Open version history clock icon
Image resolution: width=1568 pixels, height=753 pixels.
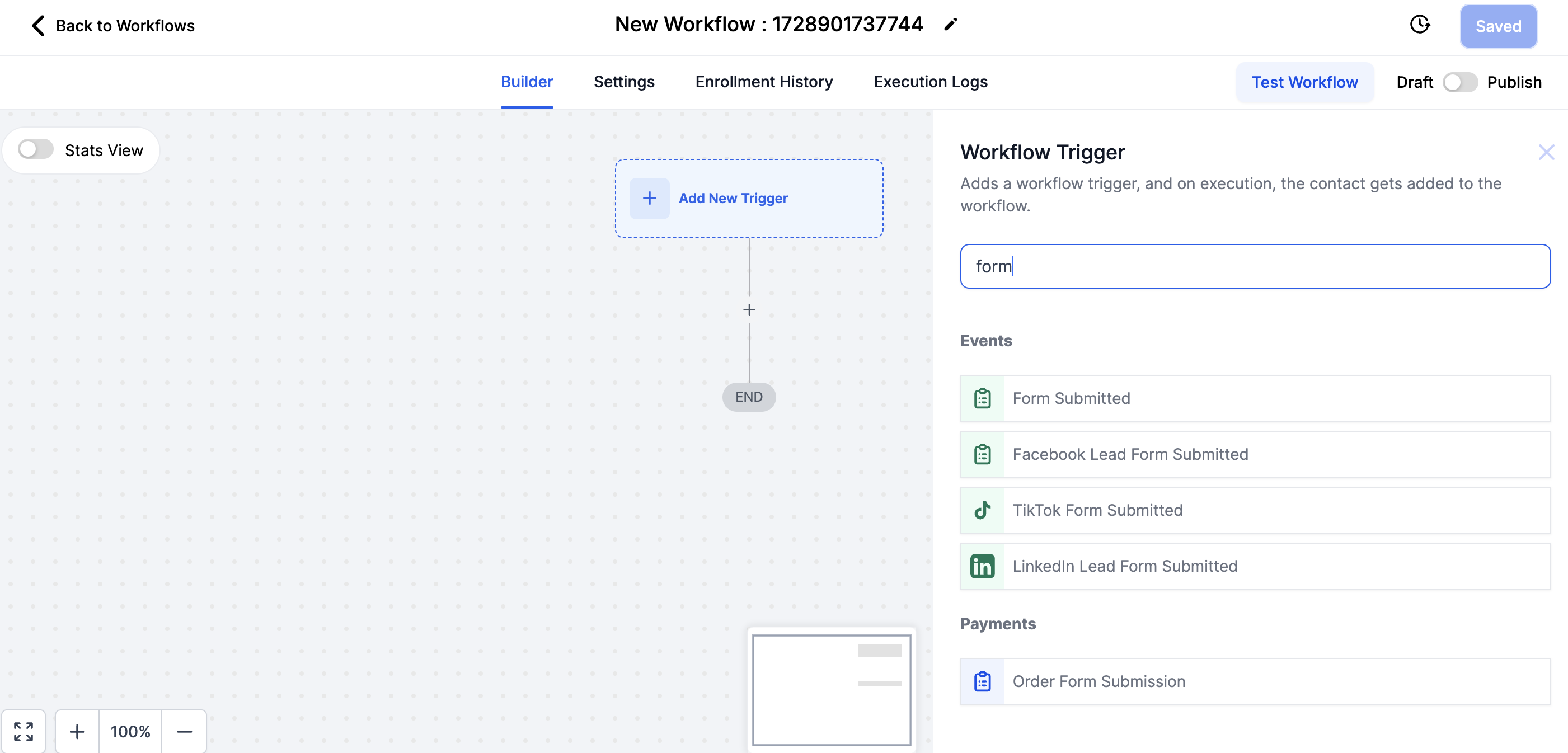pos(1420,25)
